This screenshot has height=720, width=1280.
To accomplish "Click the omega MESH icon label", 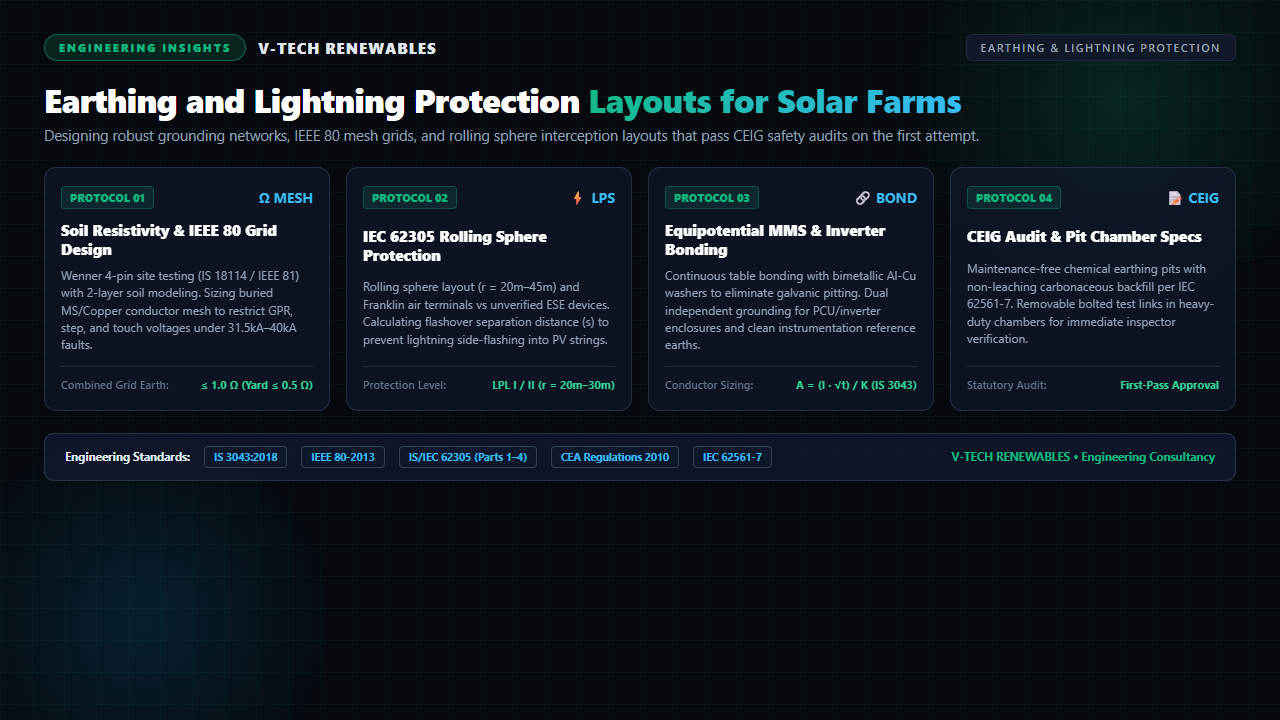I will [x=286, y=198].
